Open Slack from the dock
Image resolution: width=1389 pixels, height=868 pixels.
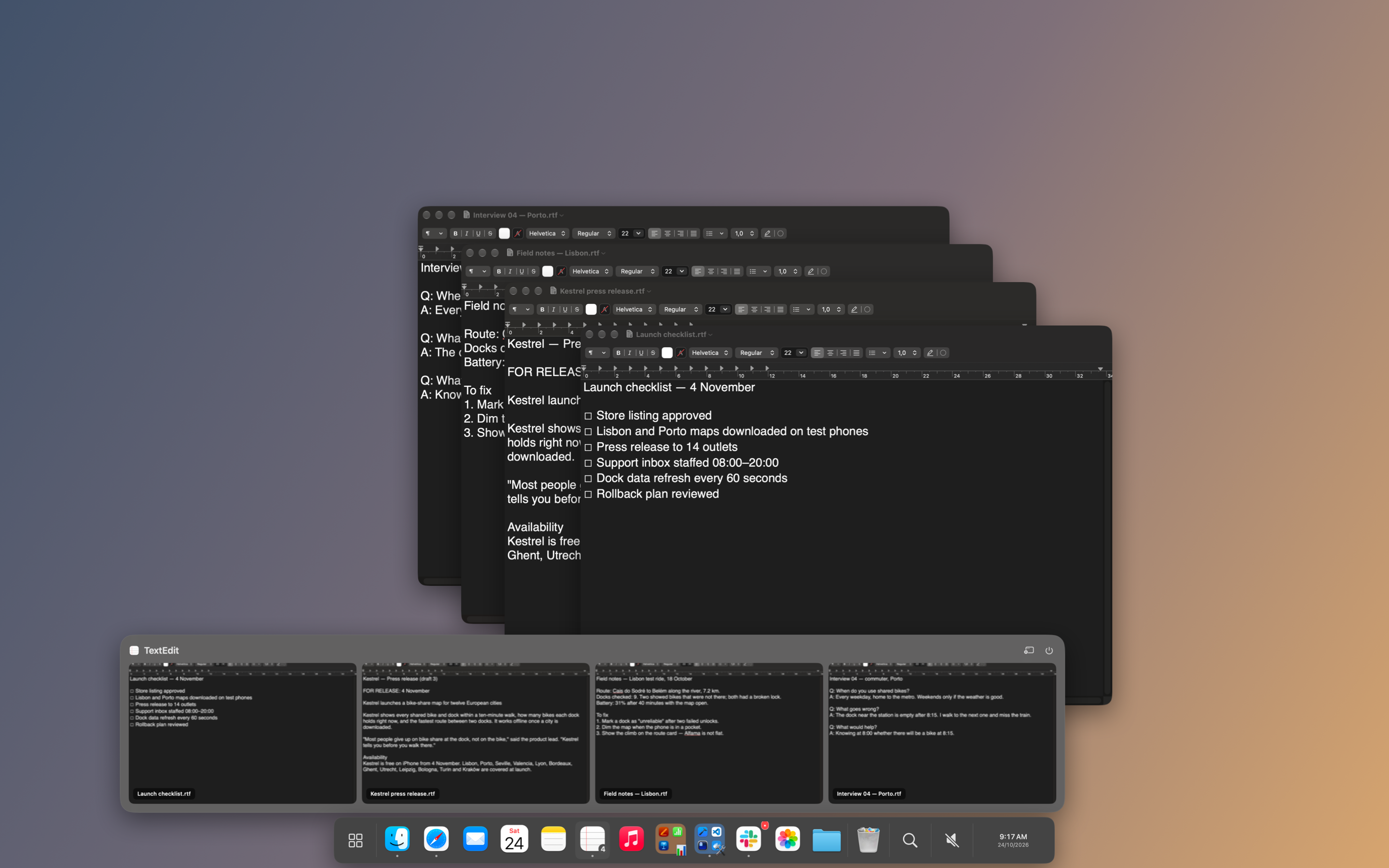coord(749,839)
